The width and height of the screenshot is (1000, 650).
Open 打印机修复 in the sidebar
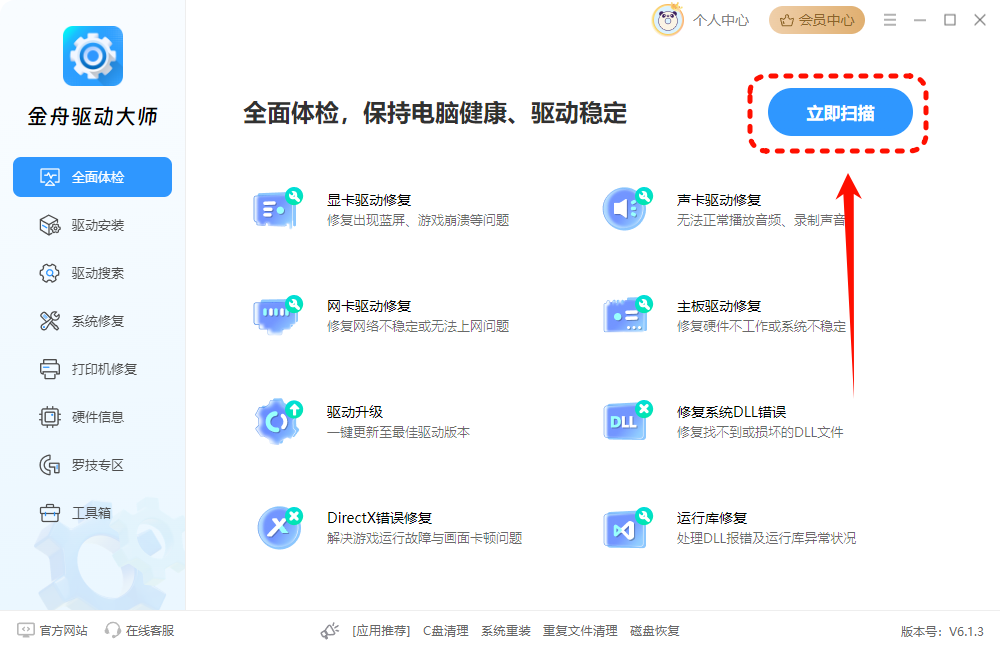(92, 369)
